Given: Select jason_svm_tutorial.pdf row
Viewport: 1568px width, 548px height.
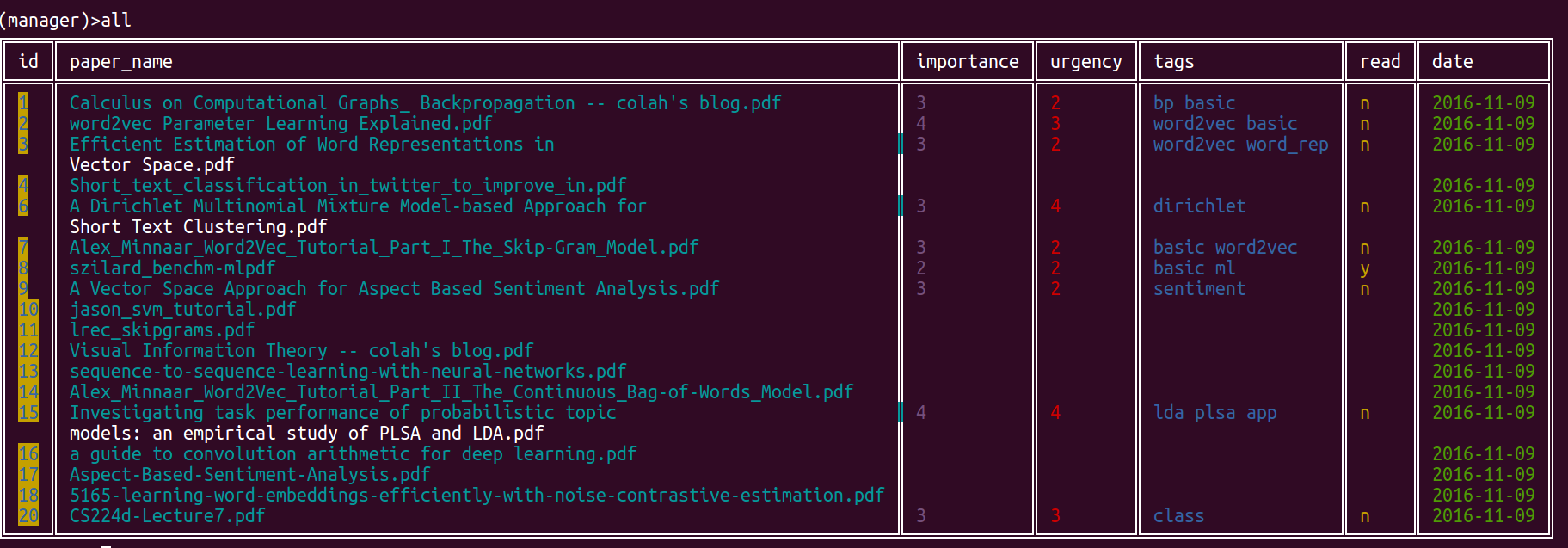Looking at the screenshot, I should (x=182, y=310).
